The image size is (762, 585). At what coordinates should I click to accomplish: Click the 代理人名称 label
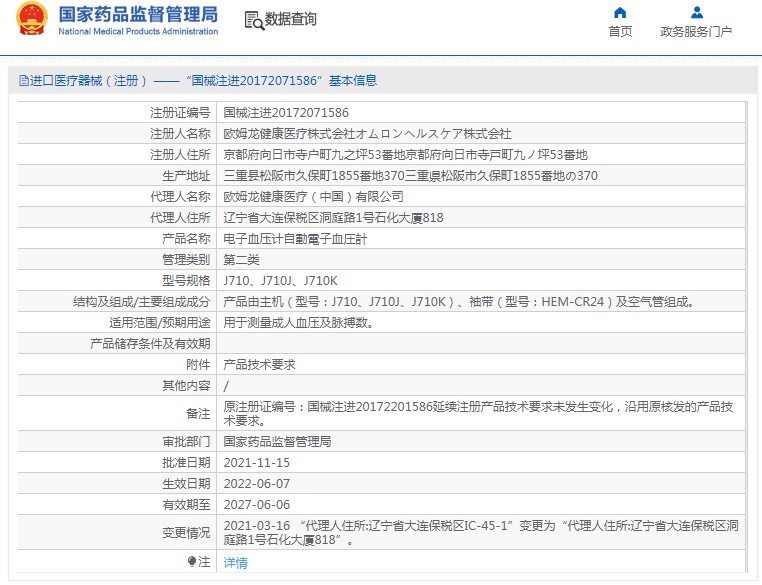tap(180, 196)
